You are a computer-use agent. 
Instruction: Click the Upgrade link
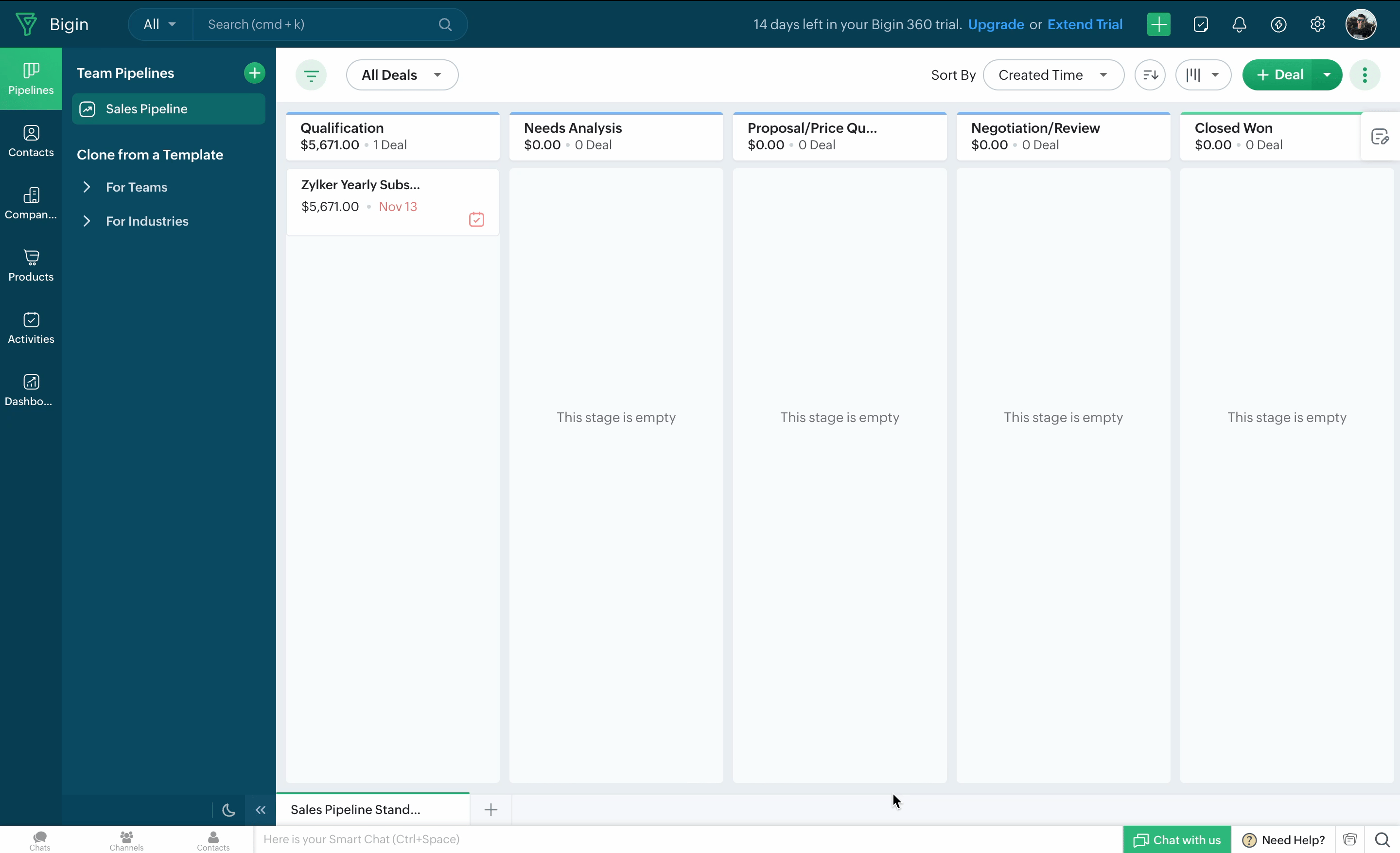tap(996, 24)
